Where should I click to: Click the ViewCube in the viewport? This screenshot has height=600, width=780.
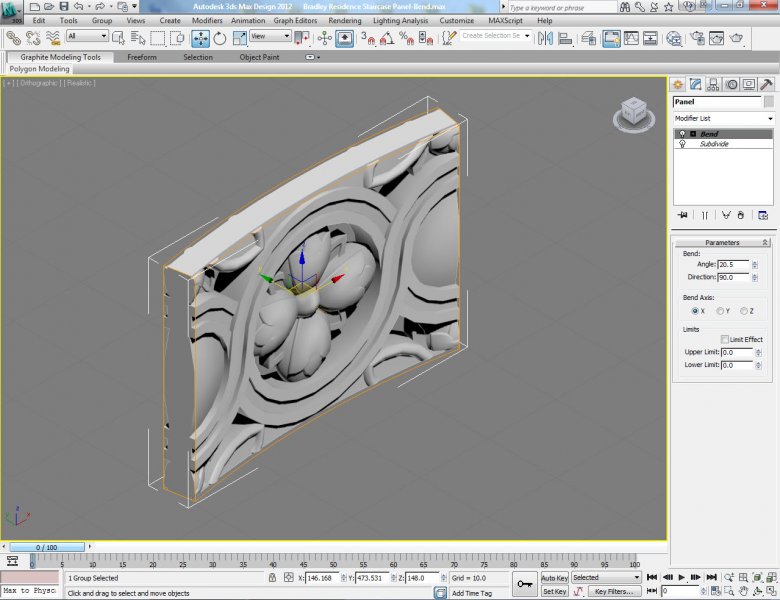point(633,113)
